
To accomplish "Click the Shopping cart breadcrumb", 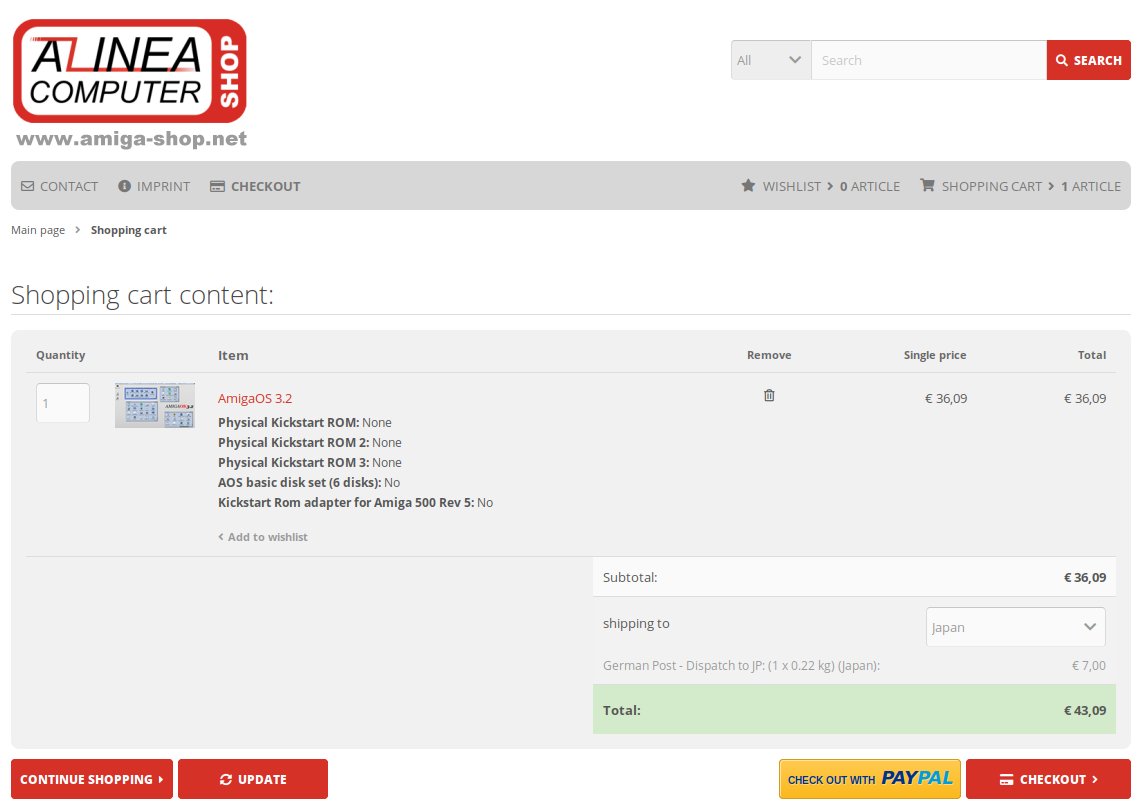I will point(129,230).
